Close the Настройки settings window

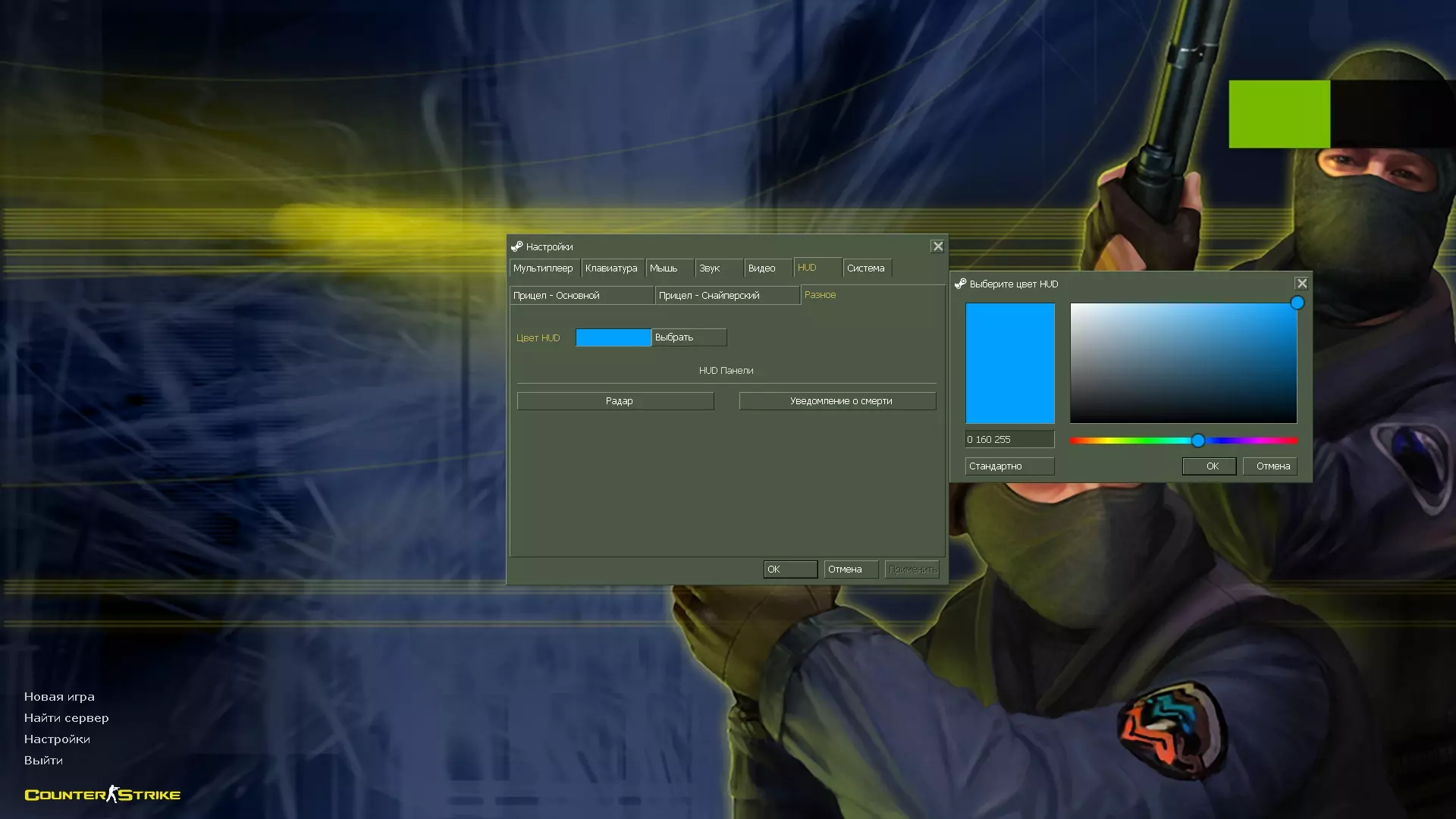tap(938, 246)
